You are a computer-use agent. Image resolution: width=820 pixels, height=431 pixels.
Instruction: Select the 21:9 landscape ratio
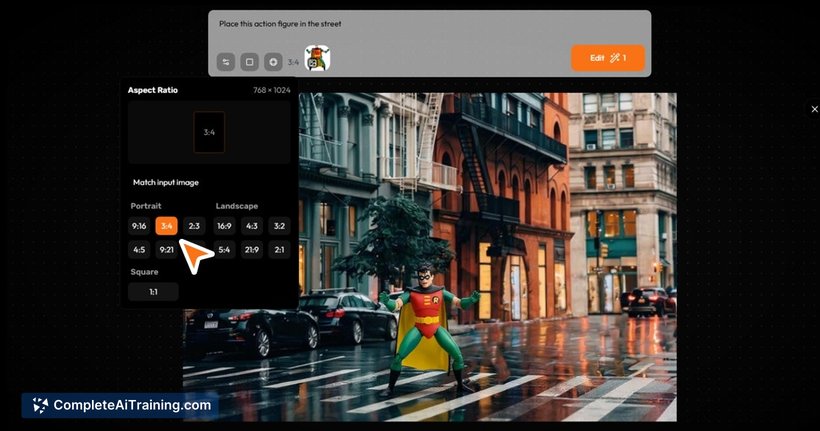[252, 249]
